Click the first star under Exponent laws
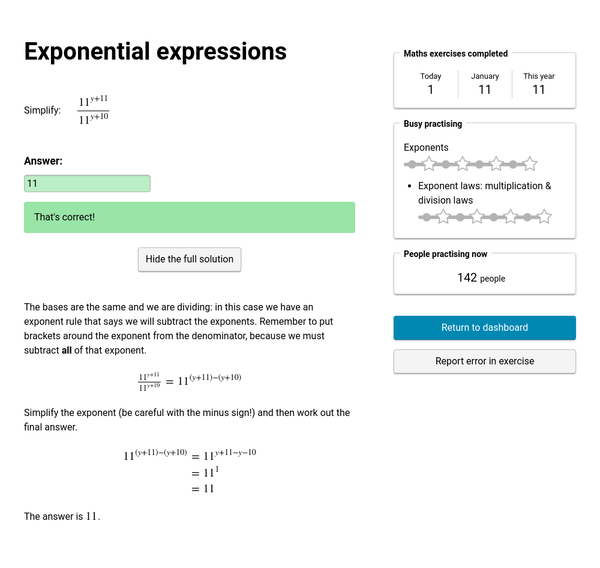This screenshot has width=600, height=568. (x=443, y=216)
